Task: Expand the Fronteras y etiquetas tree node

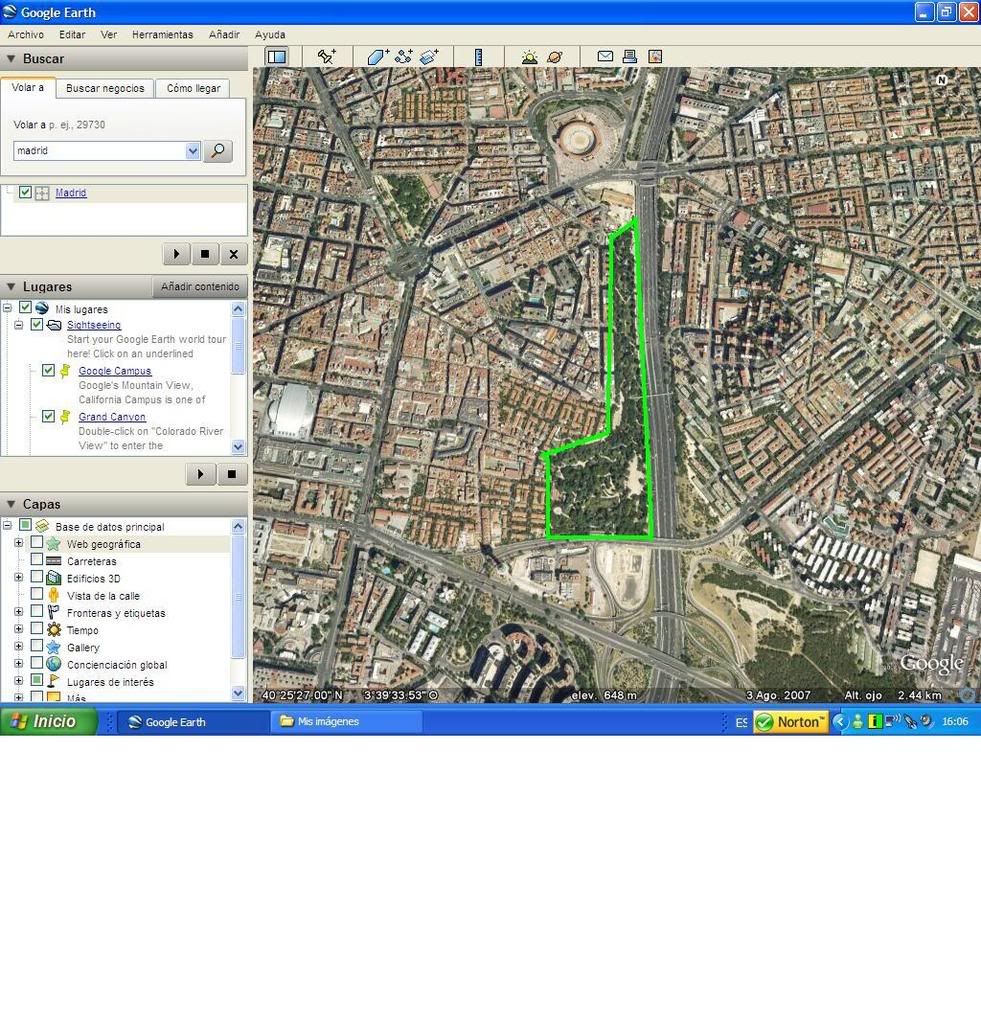Action: tap(18, 612)
